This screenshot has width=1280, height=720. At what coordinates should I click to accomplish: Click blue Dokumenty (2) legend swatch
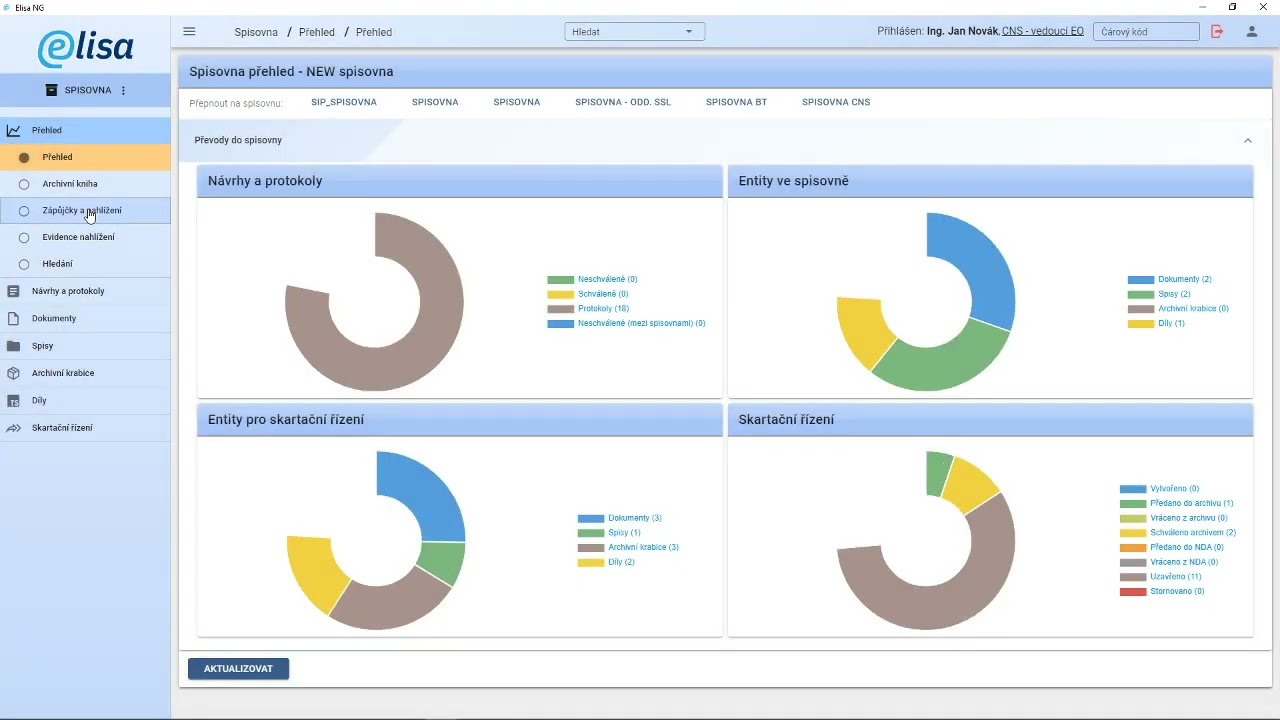point(1141,280)
